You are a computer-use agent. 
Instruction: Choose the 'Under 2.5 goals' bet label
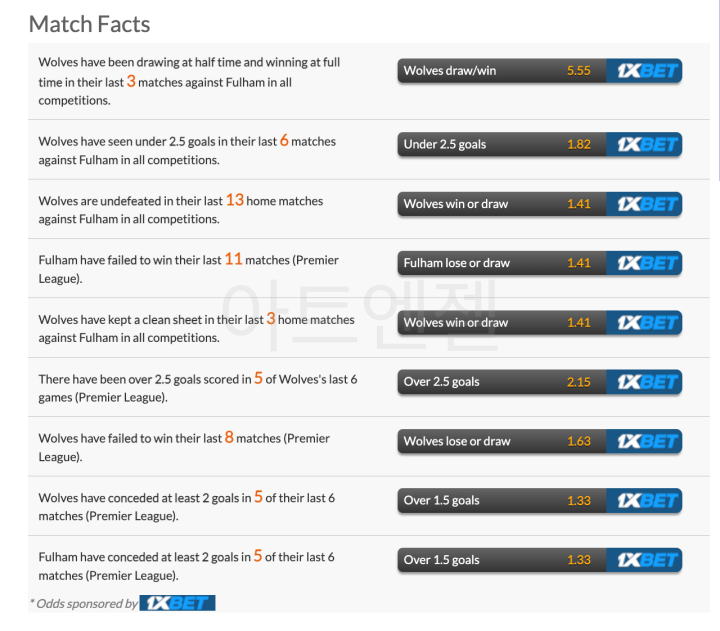point(444,144)
